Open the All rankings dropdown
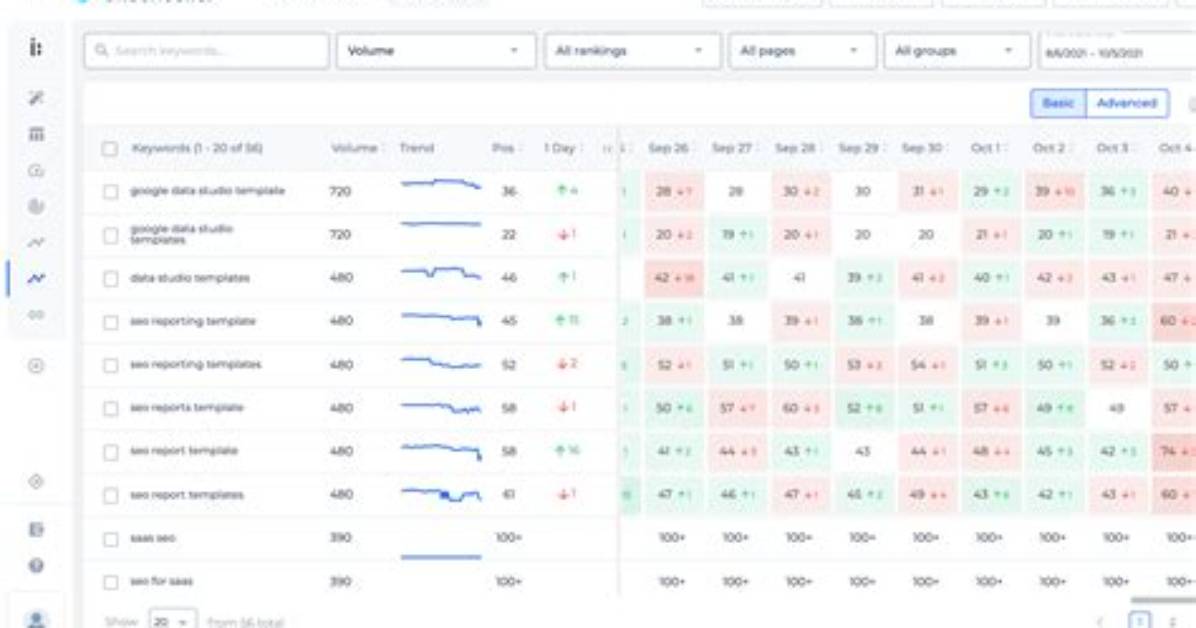Image resolution: width=1196 pixels, height=628 pixels. click(632, 51)
